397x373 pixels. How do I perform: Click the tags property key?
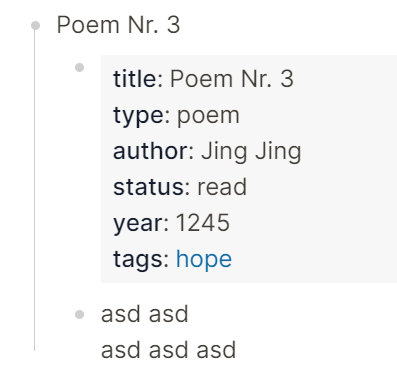(x=138, y=260)
